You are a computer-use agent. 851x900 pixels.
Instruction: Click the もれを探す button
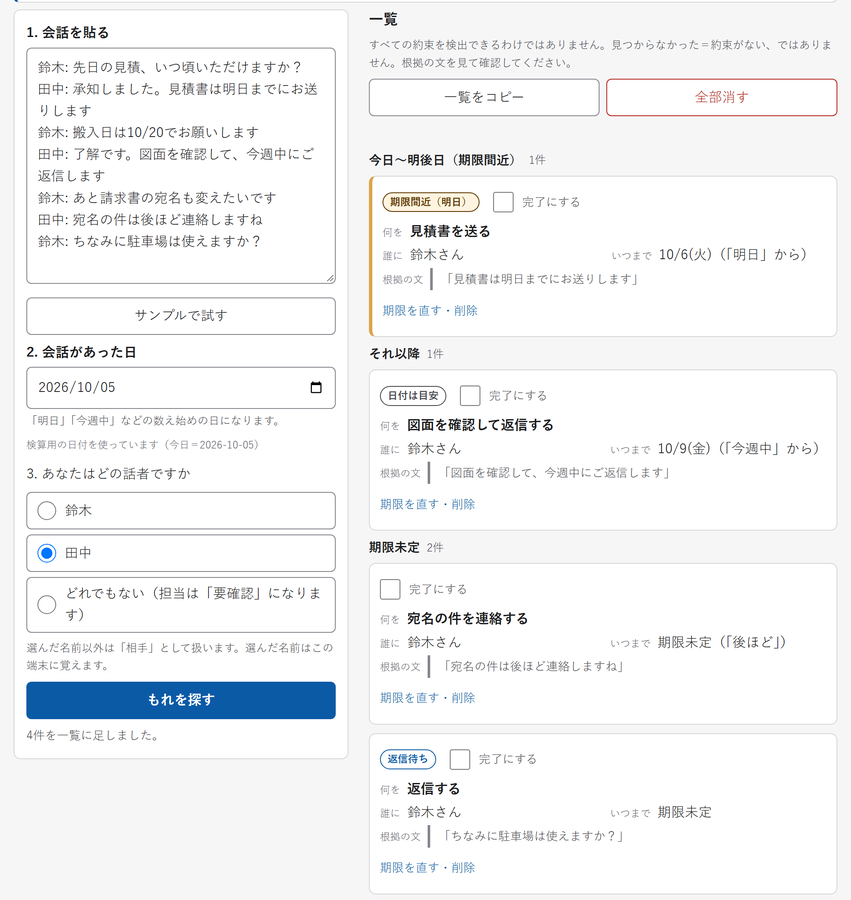181,700
